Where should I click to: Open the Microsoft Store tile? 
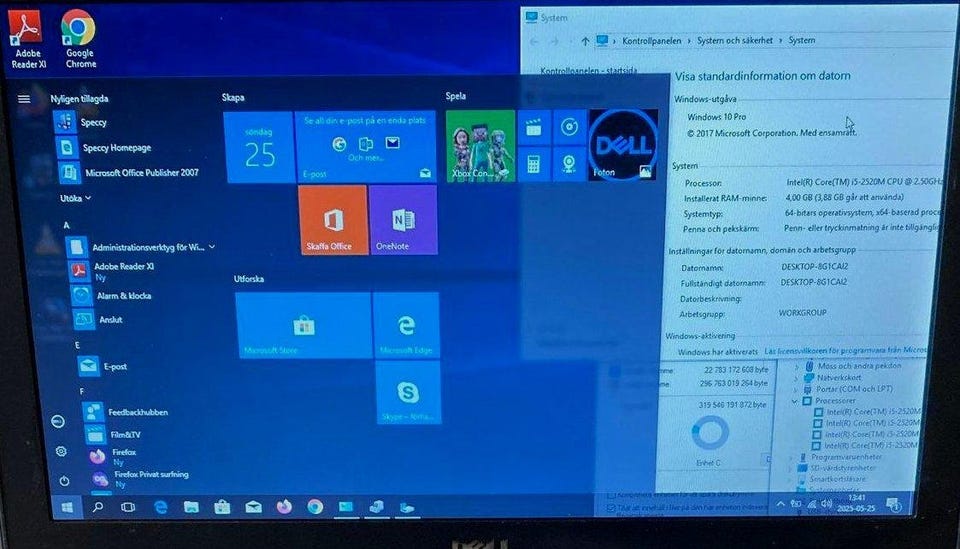pos(303,325)
